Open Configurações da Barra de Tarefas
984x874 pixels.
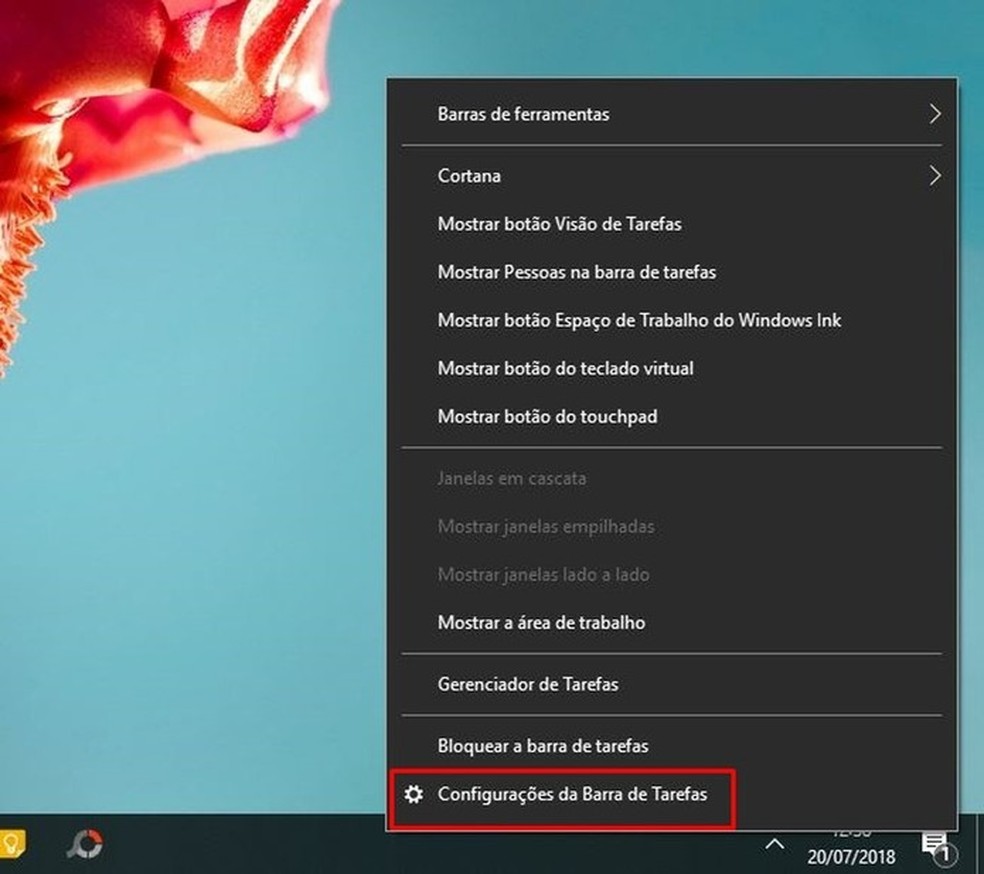(x=671, y=794)
